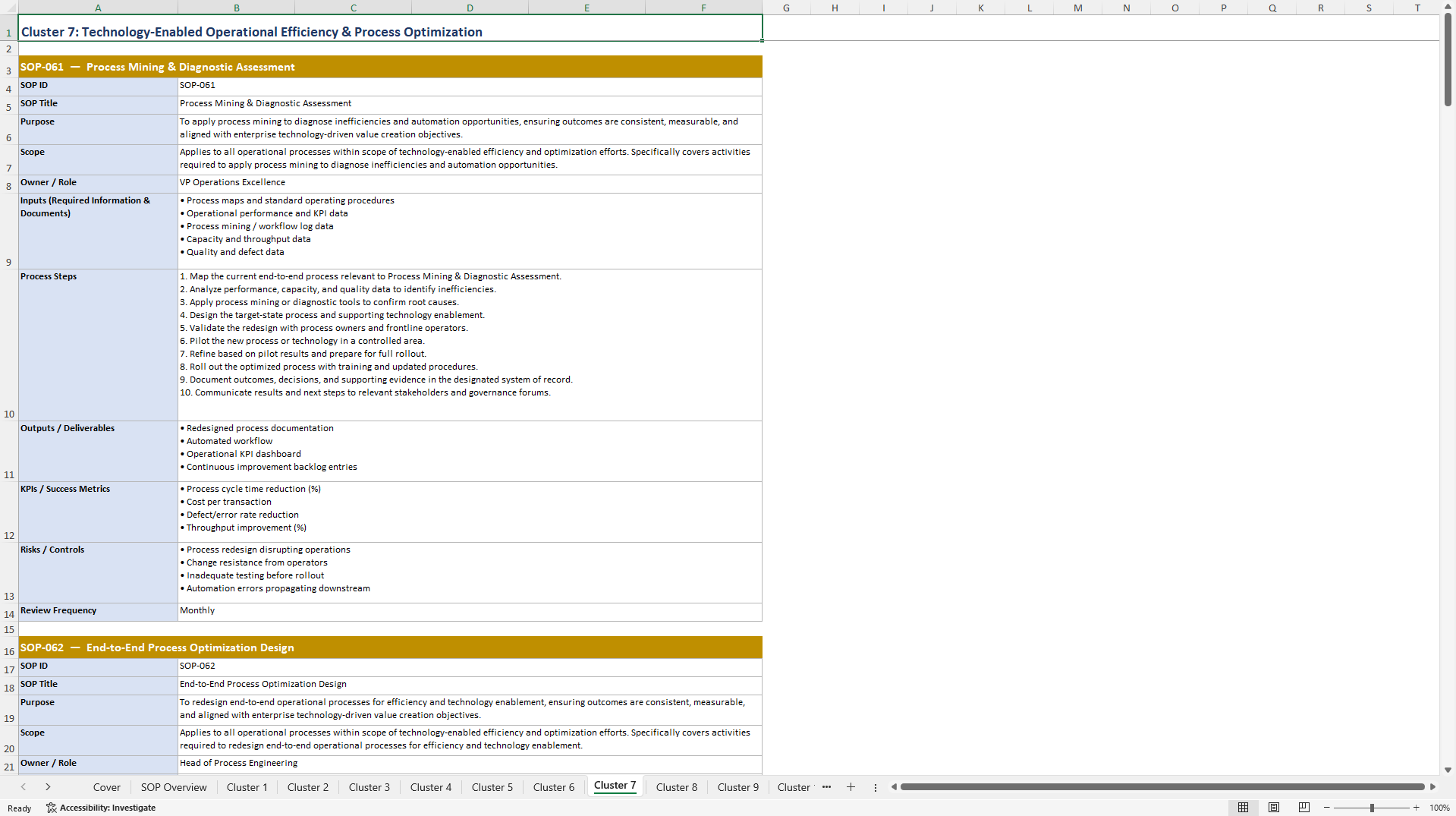This screenshot has height=816, width=1456.
Task: Select column G header
Action: pyautogui.click(x=786, y=8)
